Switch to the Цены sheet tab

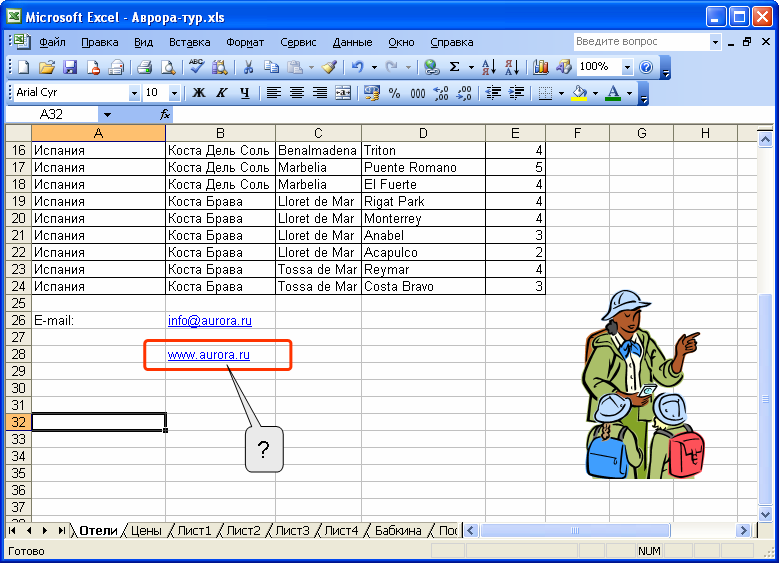pos(146,531)
